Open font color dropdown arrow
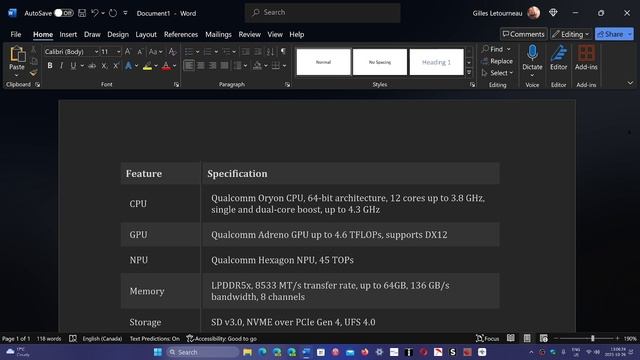640x360 pixels. click(x=175, y=66)
